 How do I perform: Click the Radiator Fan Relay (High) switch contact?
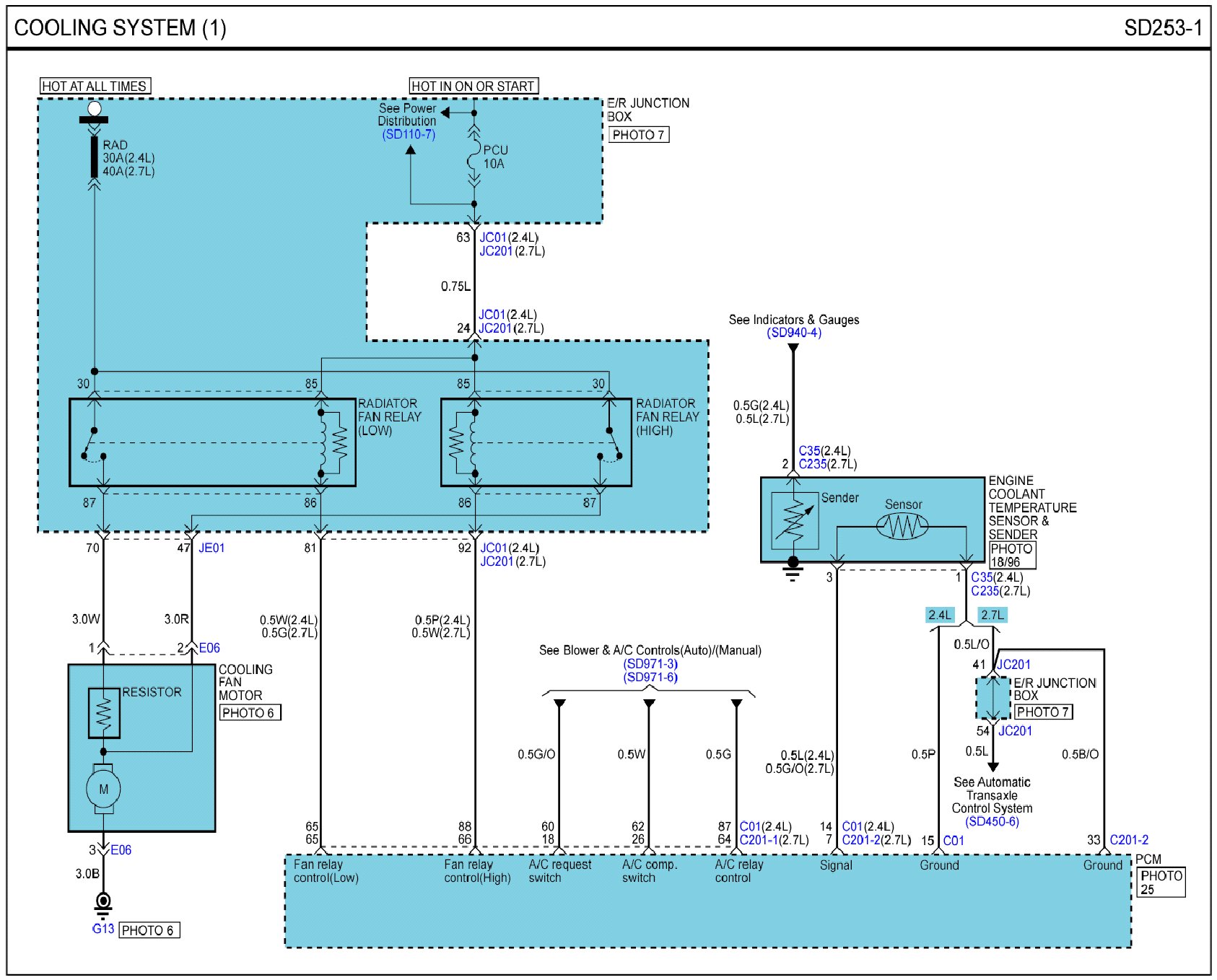point(611,442)
